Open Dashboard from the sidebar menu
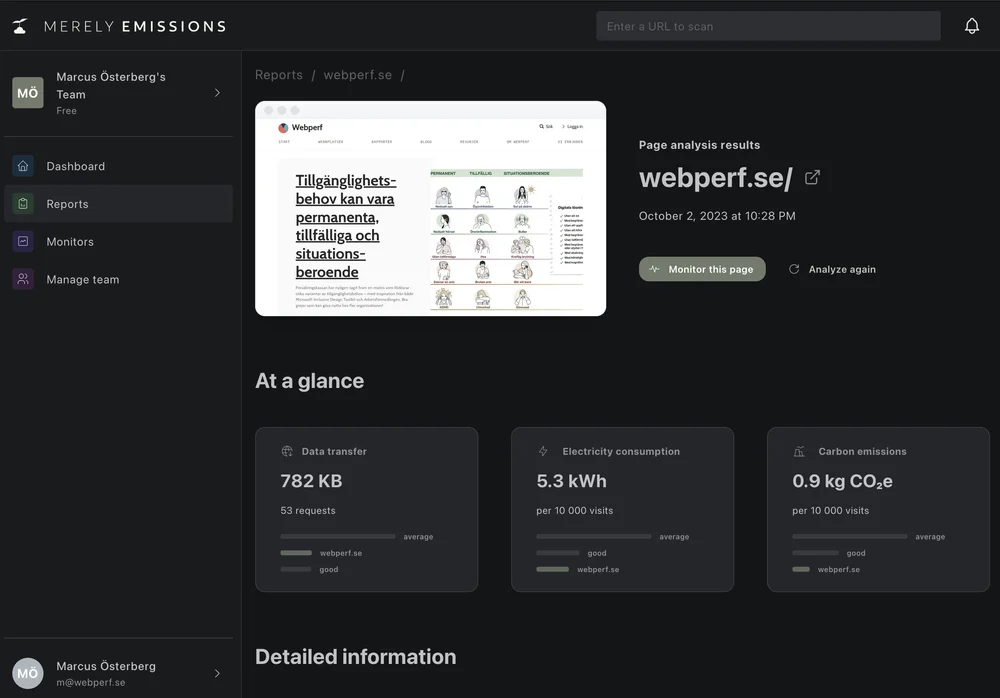Viewport: 1000px width, 698px height. [77, 166]
